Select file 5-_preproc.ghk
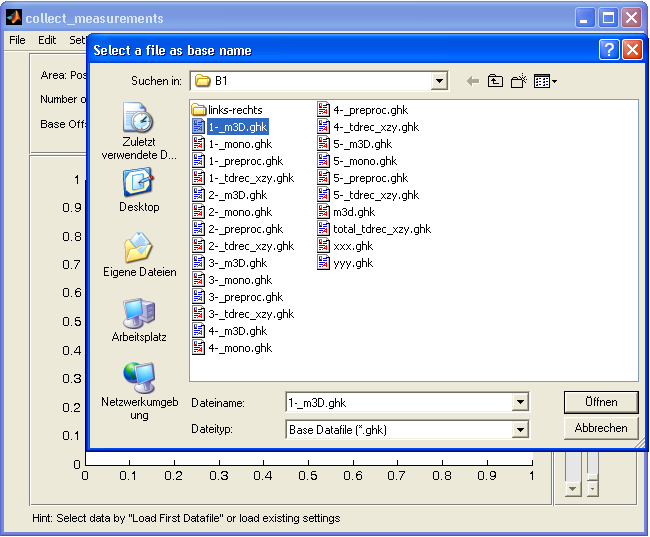This screenshot has height=537, width=650. pos(363,178)
